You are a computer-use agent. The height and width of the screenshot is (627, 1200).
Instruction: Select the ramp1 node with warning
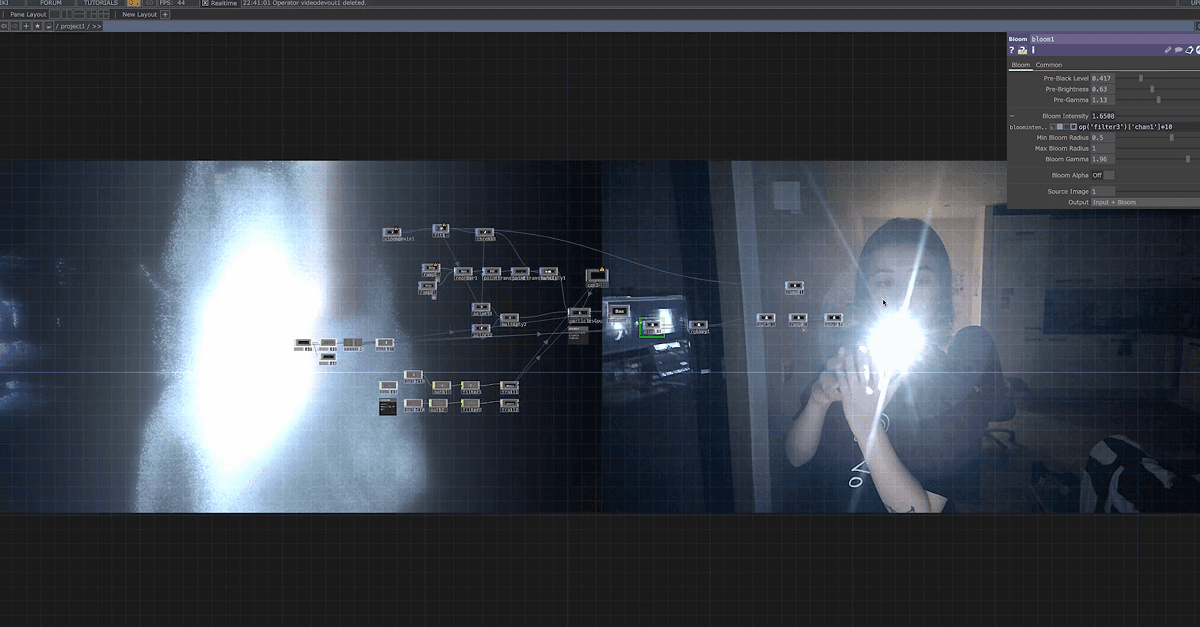point(431,268)
